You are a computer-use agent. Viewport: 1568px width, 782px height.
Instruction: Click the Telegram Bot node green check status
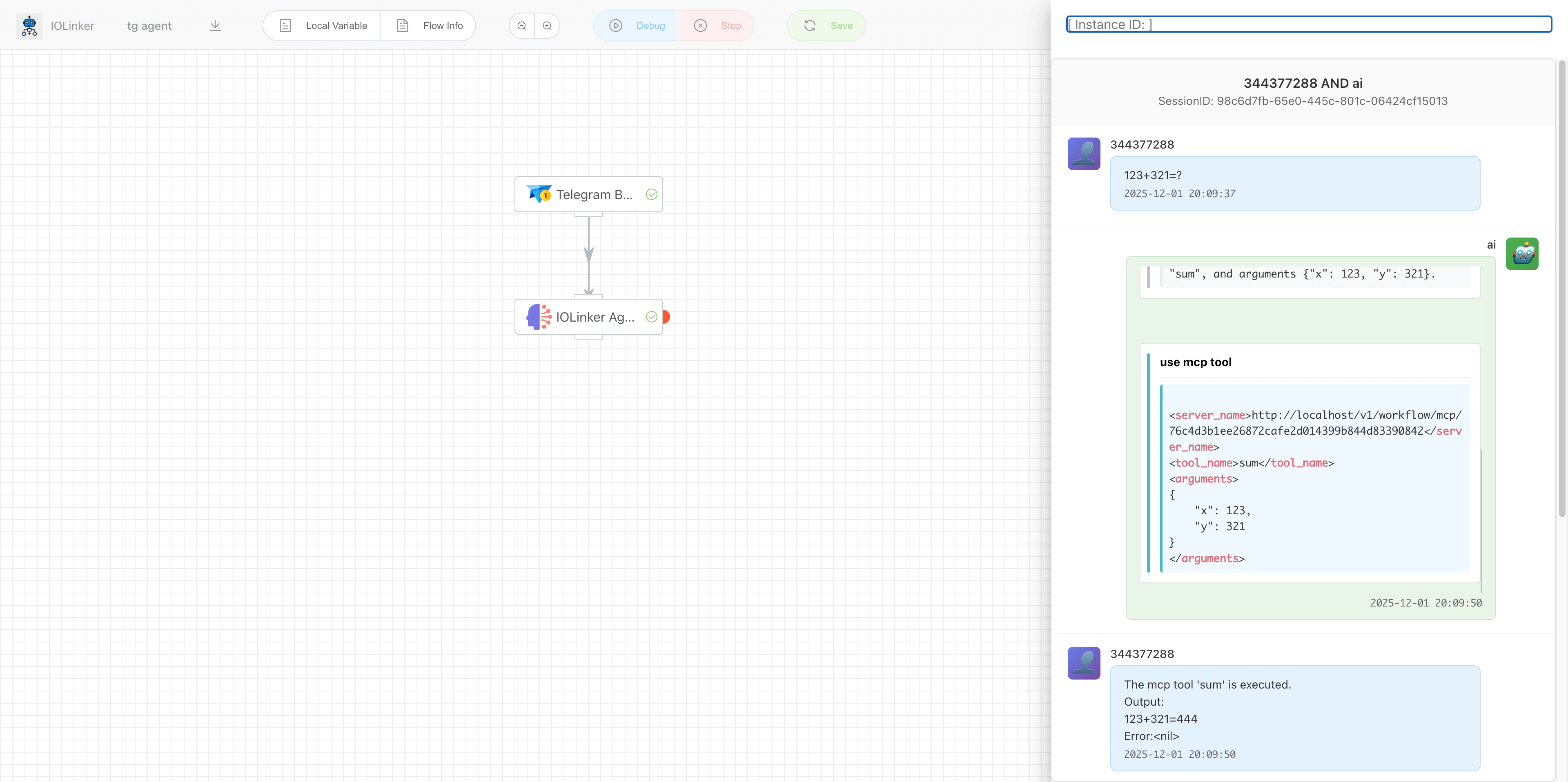click(651, 194)
